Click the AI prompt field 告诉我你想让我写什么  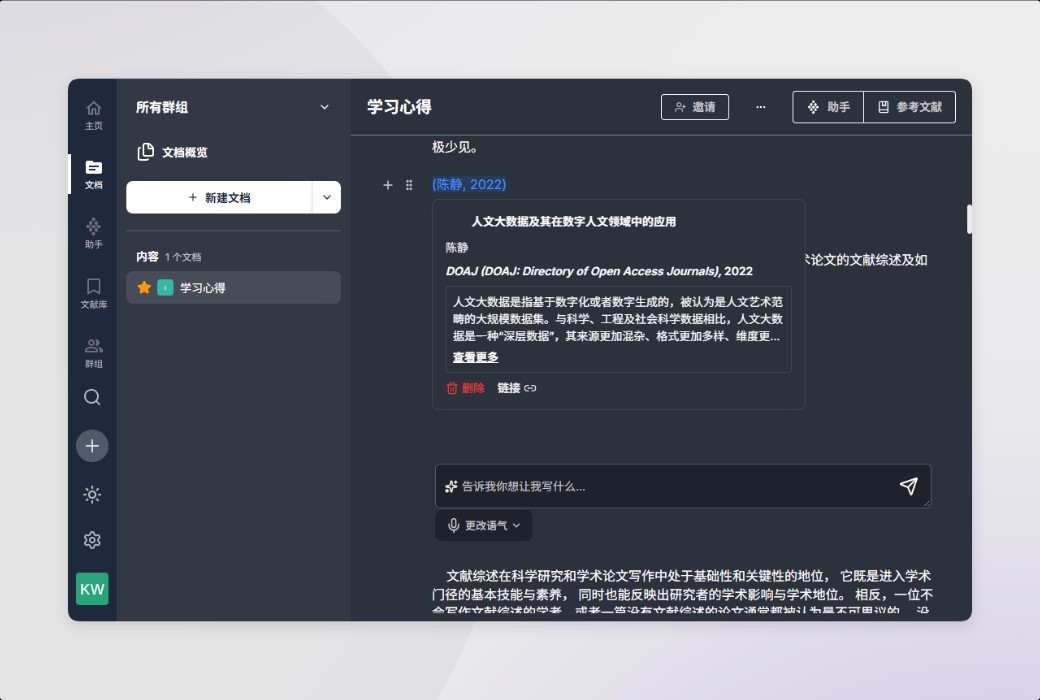[x=683, y=486]
